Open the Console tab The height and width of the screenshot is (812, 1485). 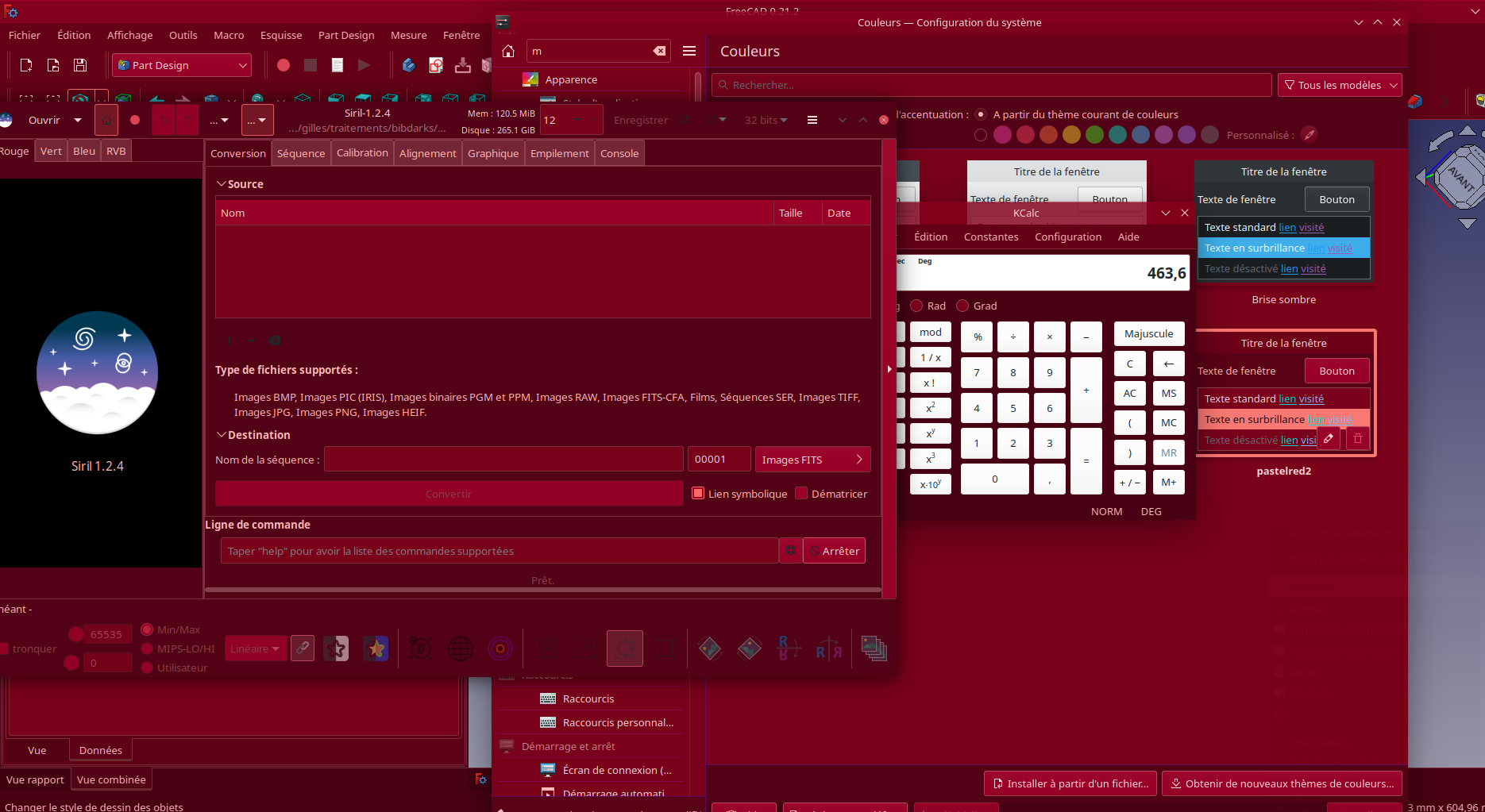619,153
